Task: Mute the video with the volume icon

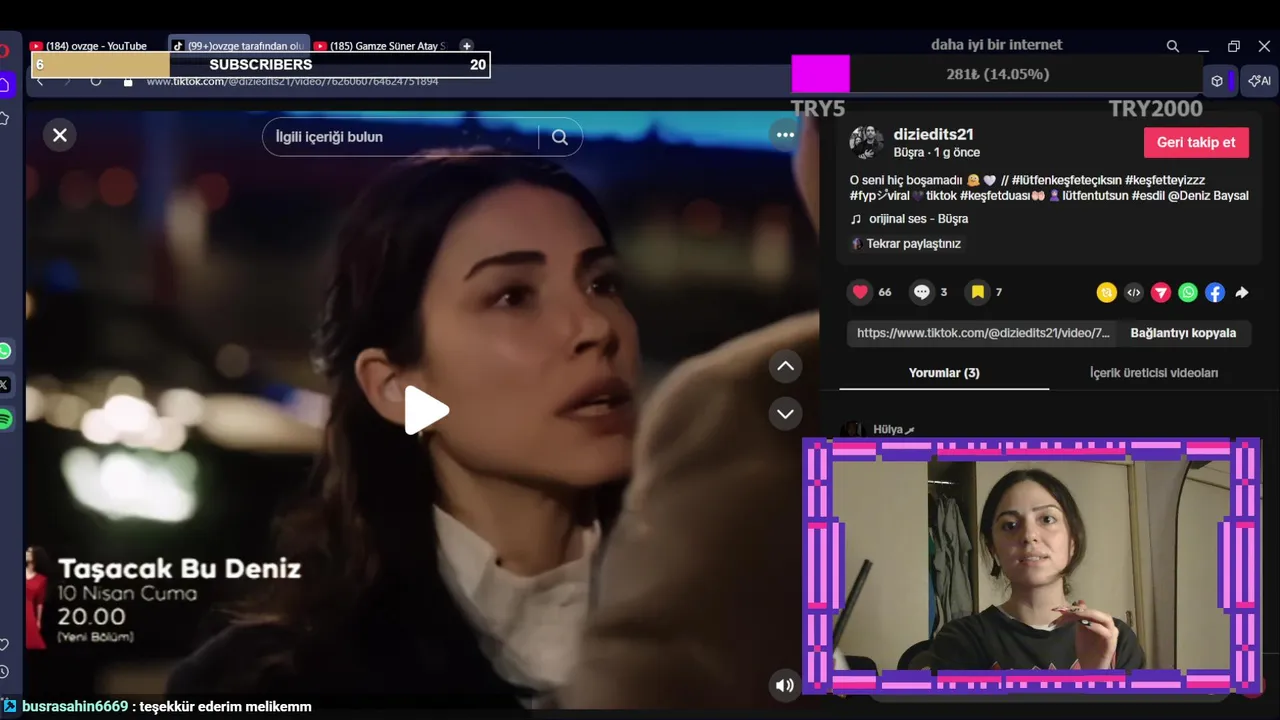Action: 785,685
